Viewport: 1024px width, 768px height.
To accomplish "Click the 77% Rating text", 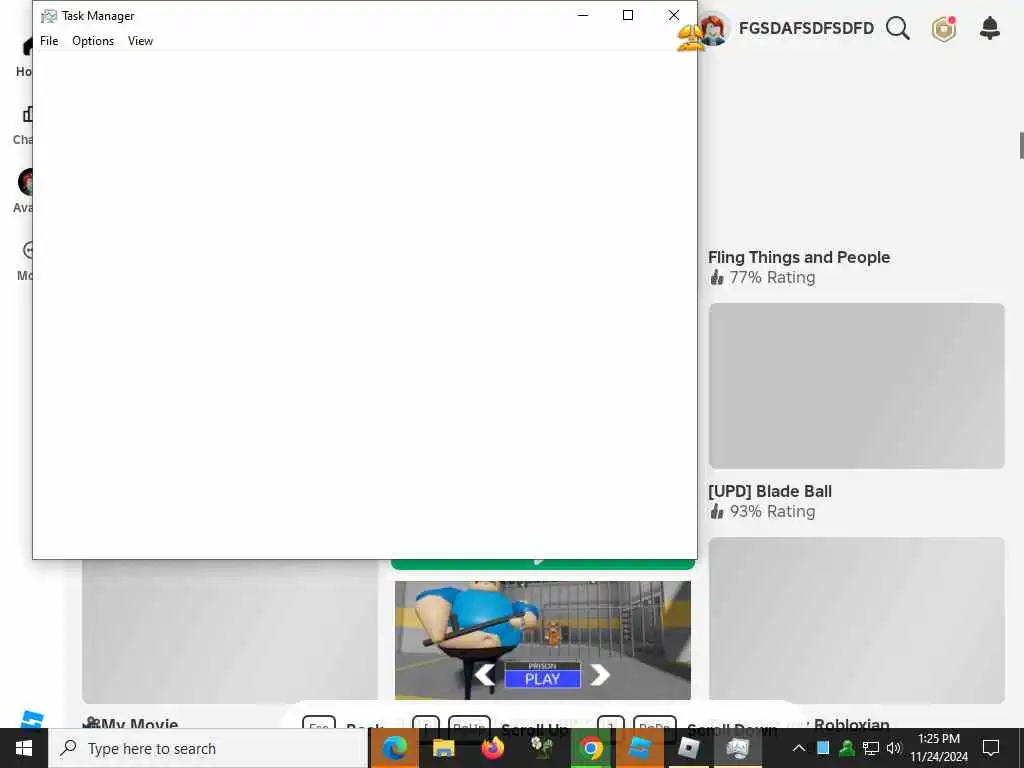I will (772, 278).
